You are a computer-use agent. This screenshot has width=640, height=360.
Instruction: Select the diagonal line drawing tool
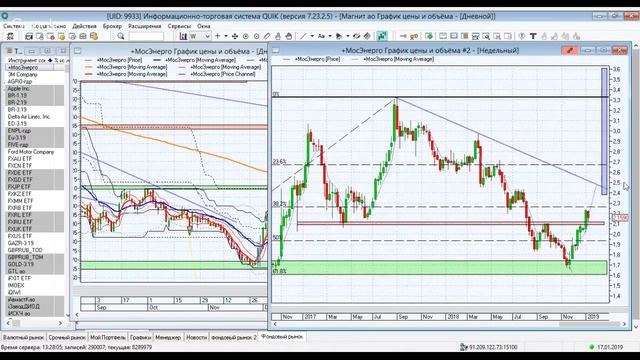point(303,36)
